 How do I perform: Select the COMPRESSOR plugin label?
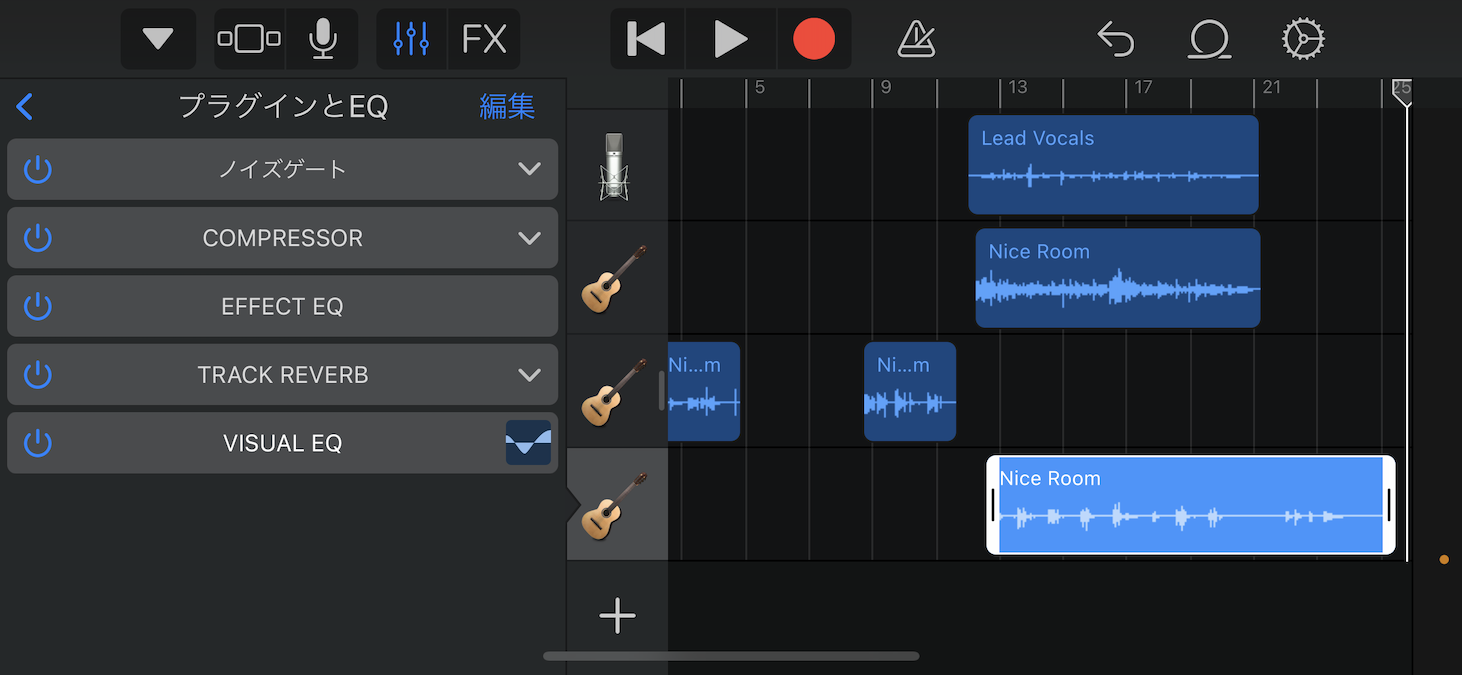click(282, 239)
